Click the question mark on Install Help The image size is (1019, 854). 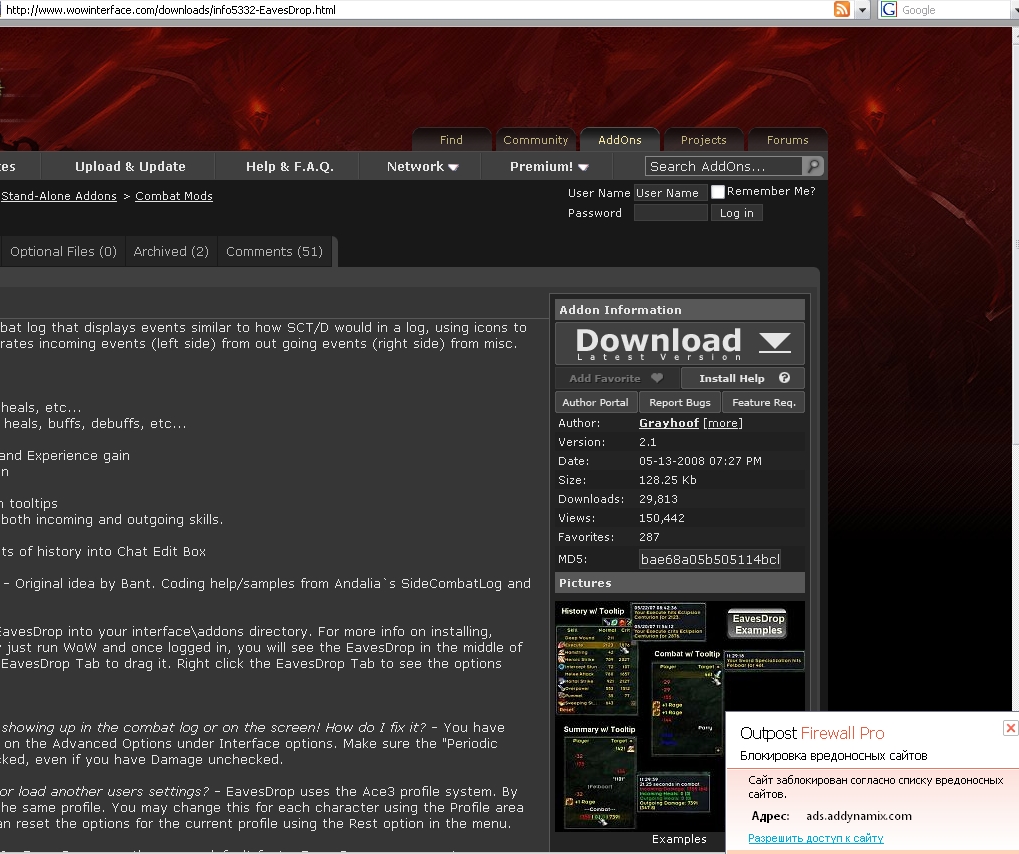784,379
